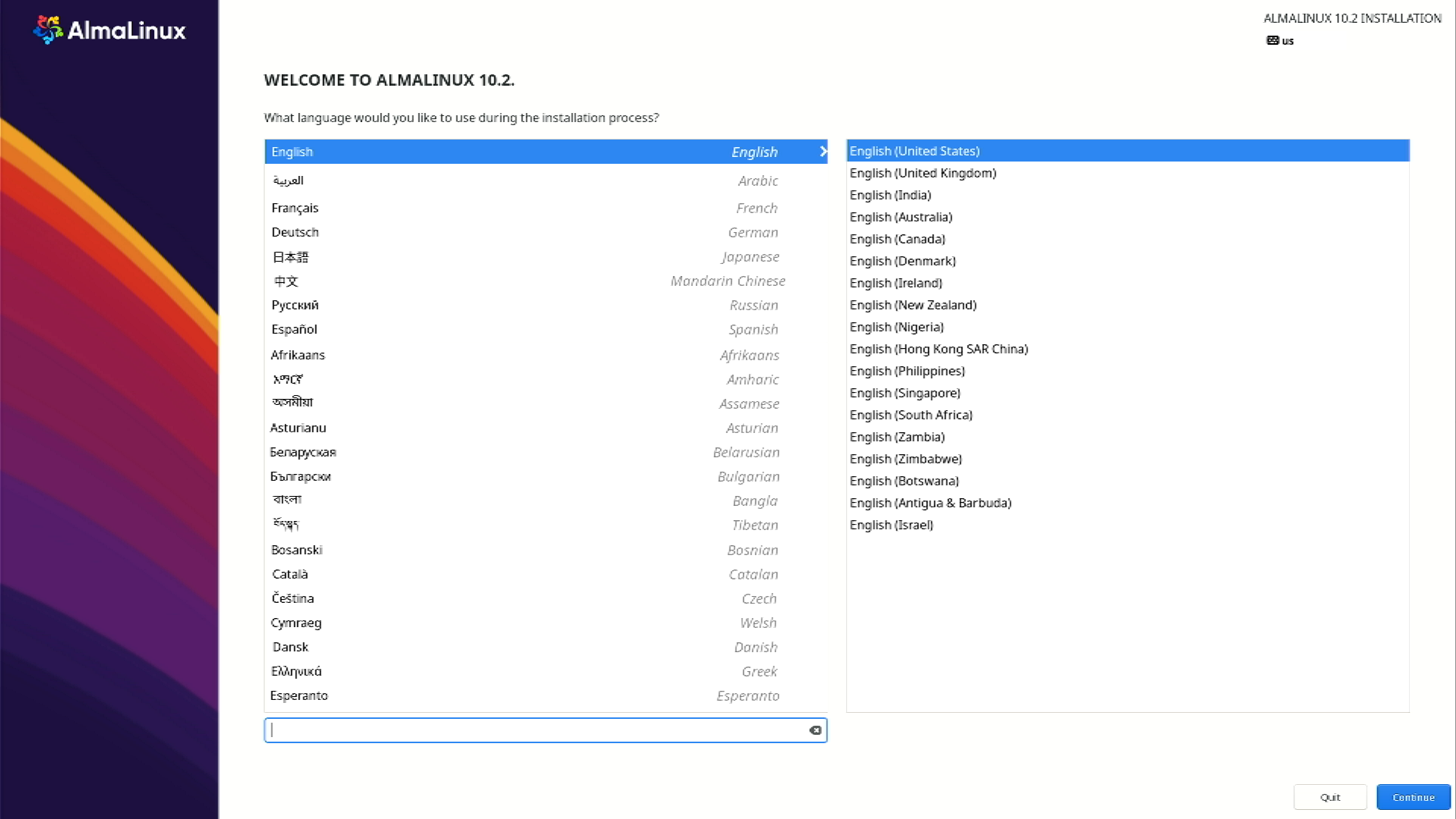1456x819 pixels.
Task: Select Беларуская (Belarusian) language
Action: point(546,452)
